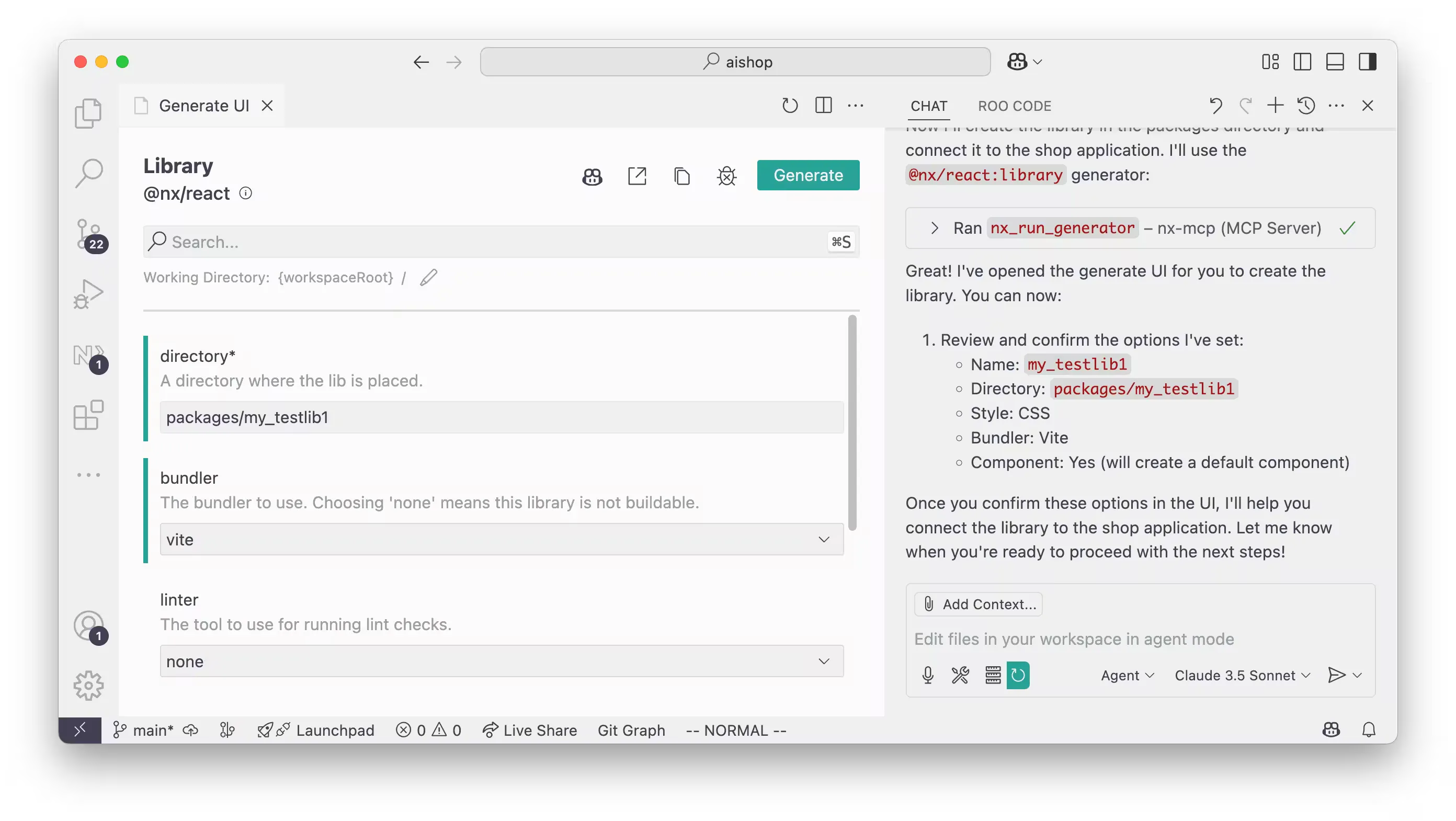The height and width of the screenshot is (821, 1456).
Task: Toggle the bottom panel visibility
Action: [1335, 62]
